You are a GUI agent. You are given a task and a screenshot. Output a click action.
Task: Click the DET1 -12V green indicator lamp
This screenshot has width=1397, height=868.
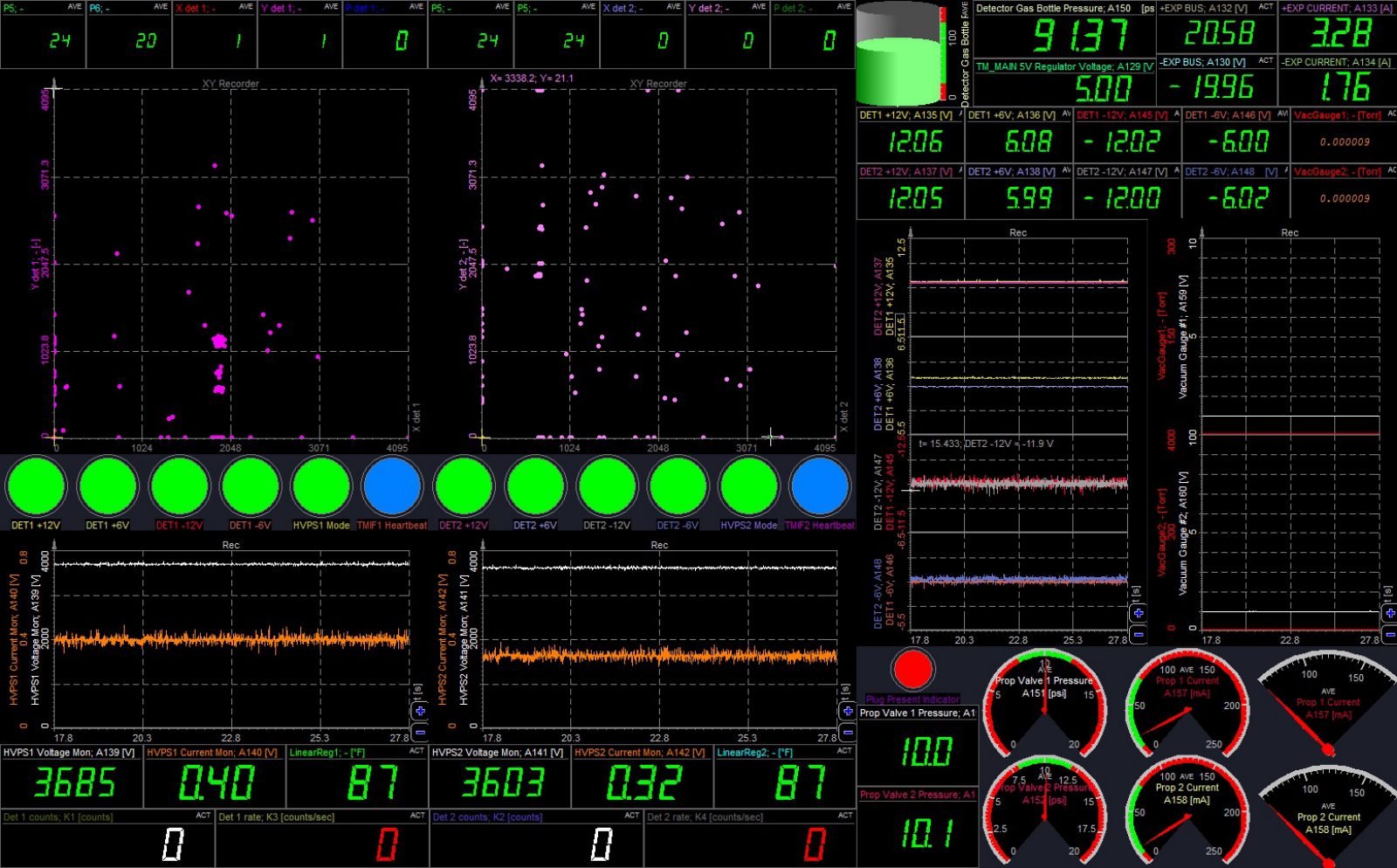click(179, 486)
